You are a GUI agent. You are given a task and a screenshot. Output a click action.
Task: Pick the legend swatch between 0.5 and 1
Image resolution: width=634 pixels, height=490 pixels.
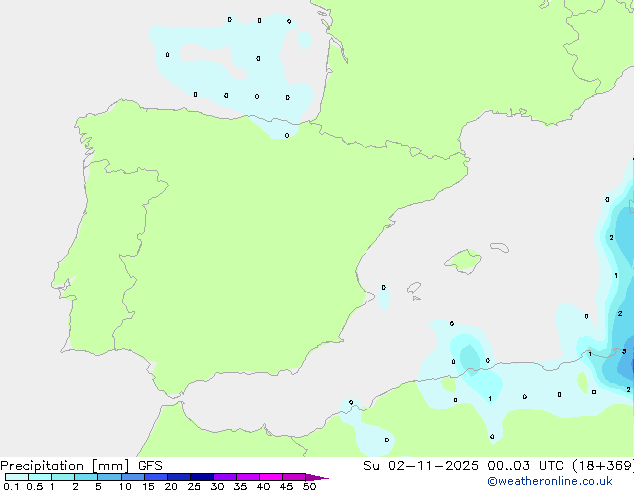[40, 477]
